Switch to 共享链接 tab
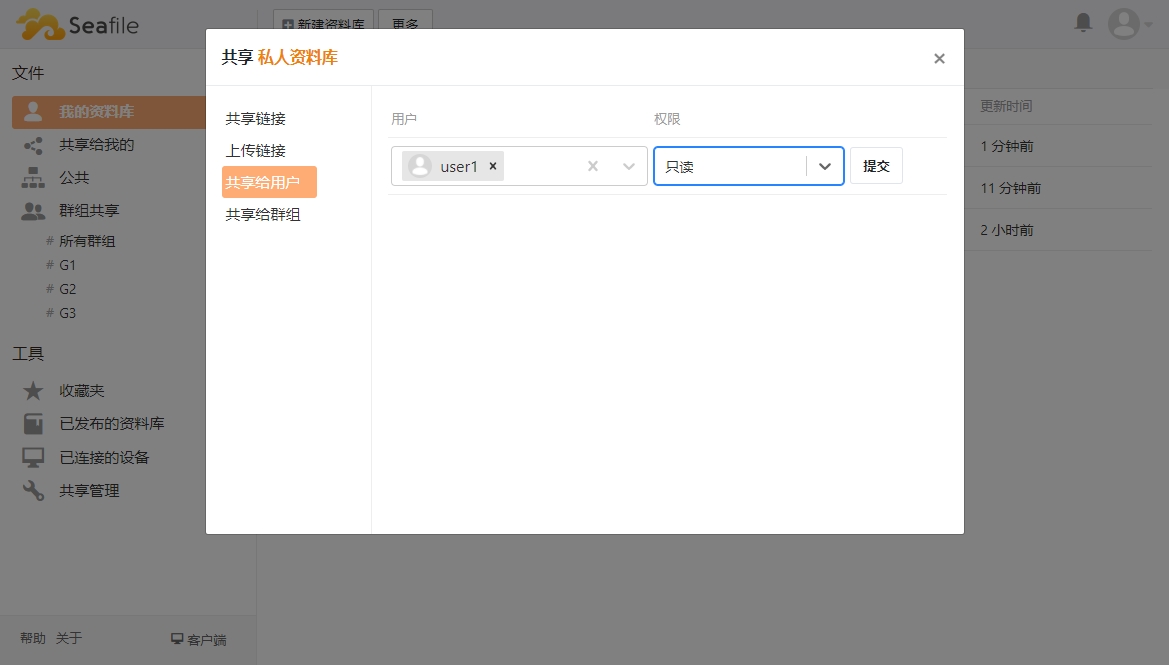 coord(256,119)
